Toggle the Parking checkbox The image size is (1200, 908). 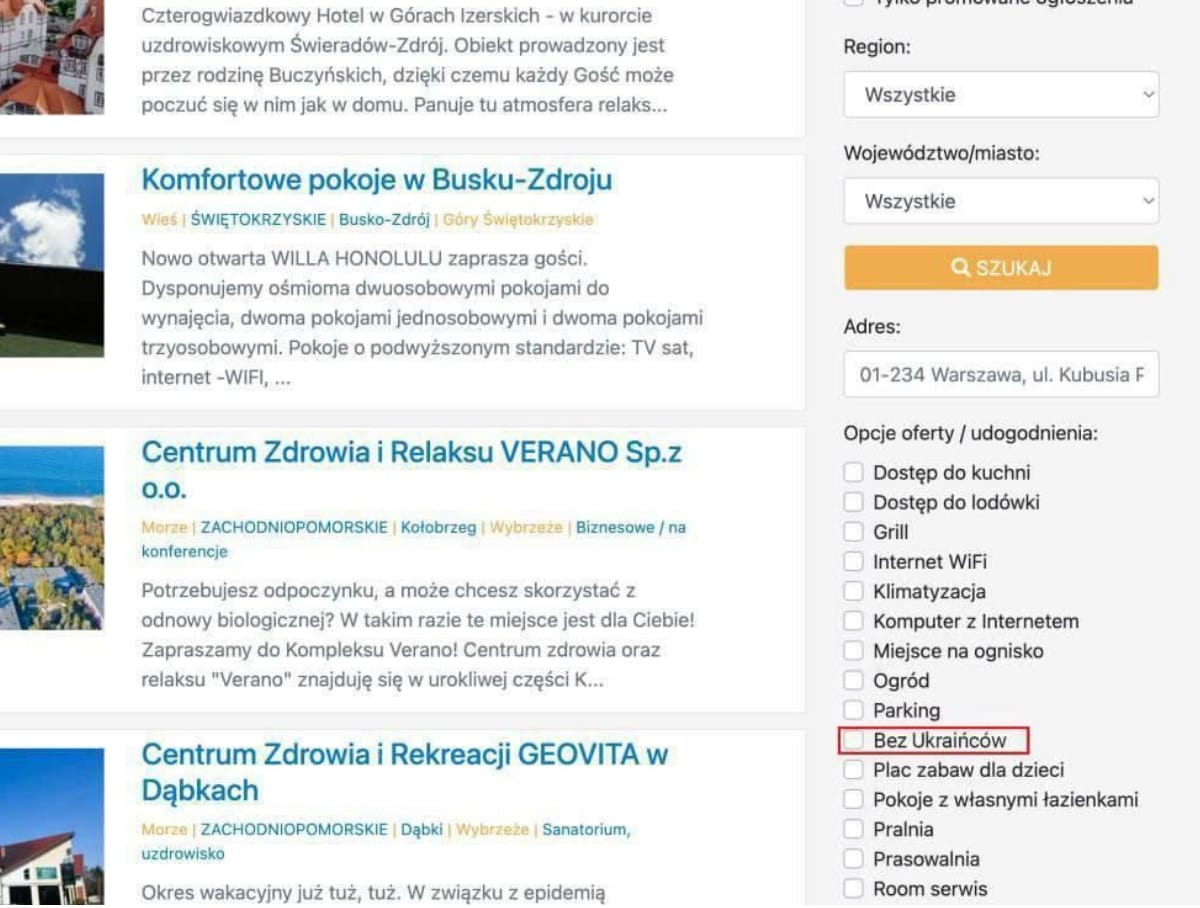853,710
